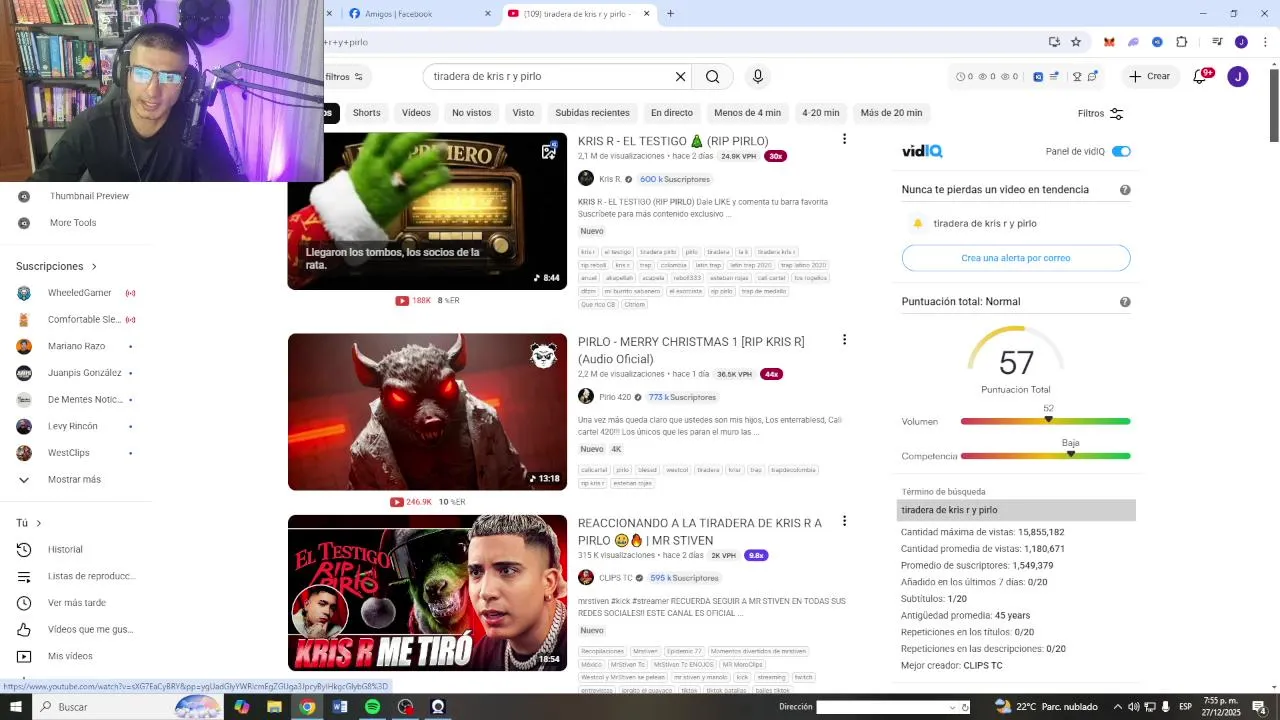Viewport: 1280px width, 720px height.
Task: Open options menu for PIRLO - MERRY CHRISTMAS video
Action: point(844,340)
